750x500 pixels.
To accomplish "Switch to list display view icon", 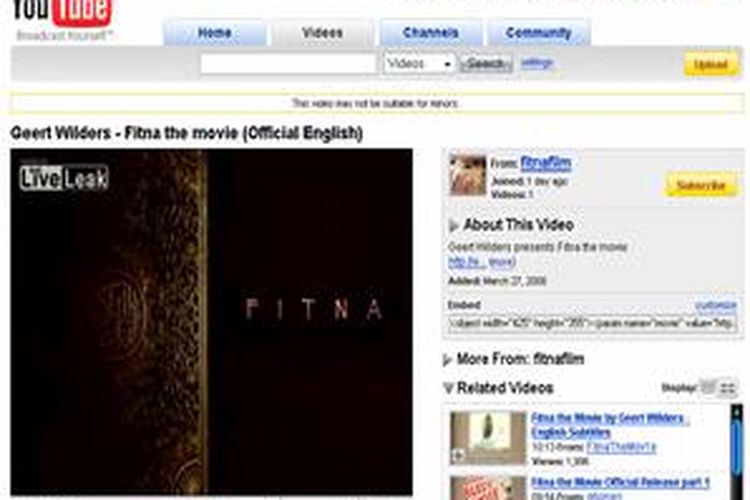I will 708,388.
